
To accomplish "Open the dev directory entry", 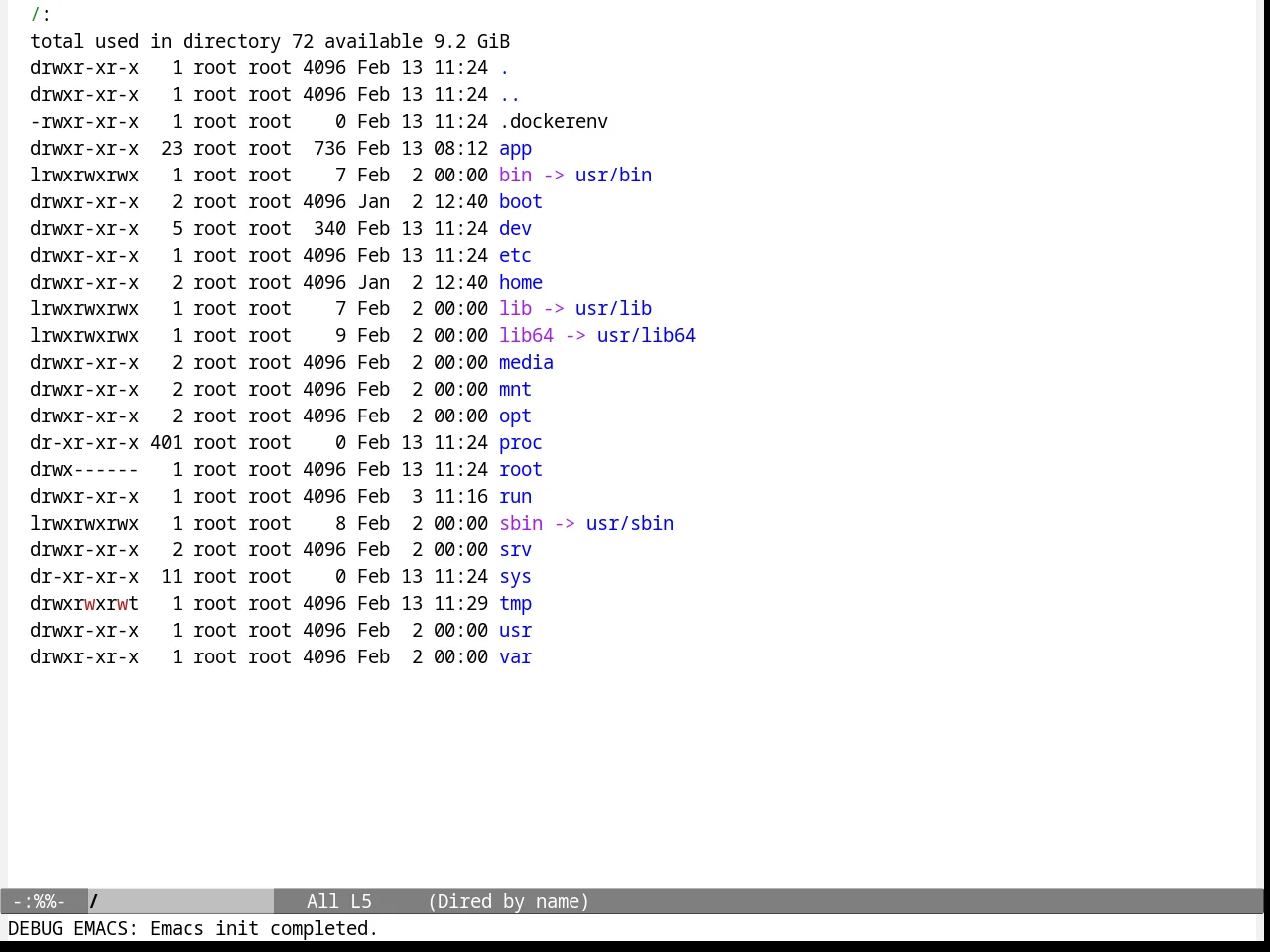I will [x=515, y=228].
